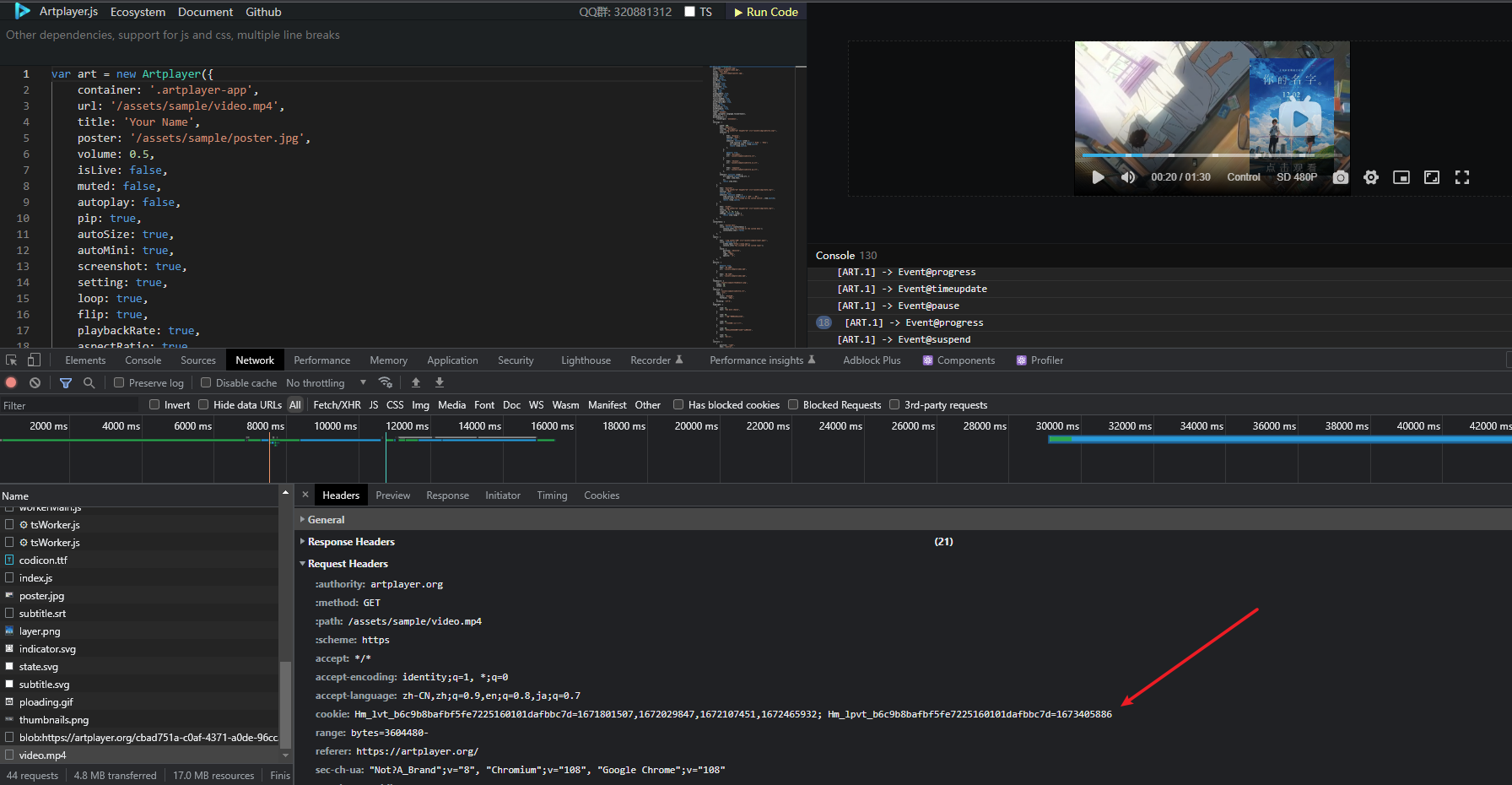The width and height of the screenshot is (1512, 785).
Task: Open the search icon in Network panel
Action: [x=89, y=382]
